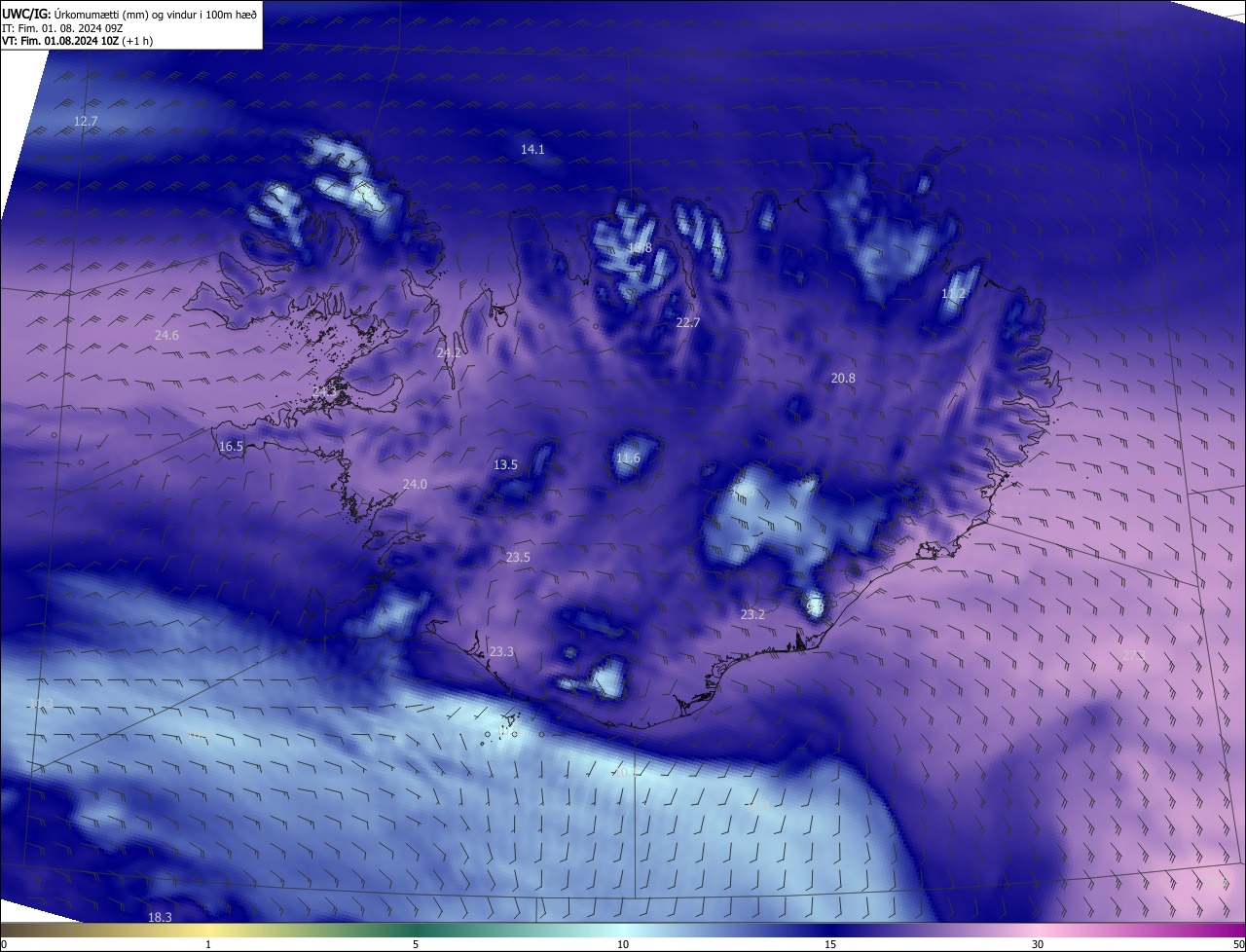Click the color scale tick label 0

(4, 945)
